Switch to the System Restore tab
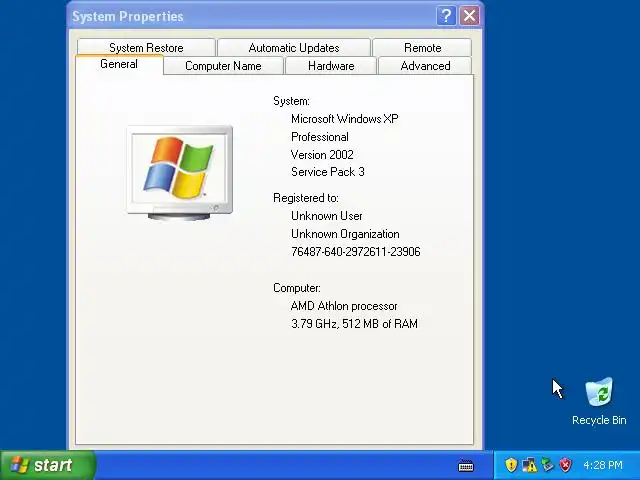 146,48
